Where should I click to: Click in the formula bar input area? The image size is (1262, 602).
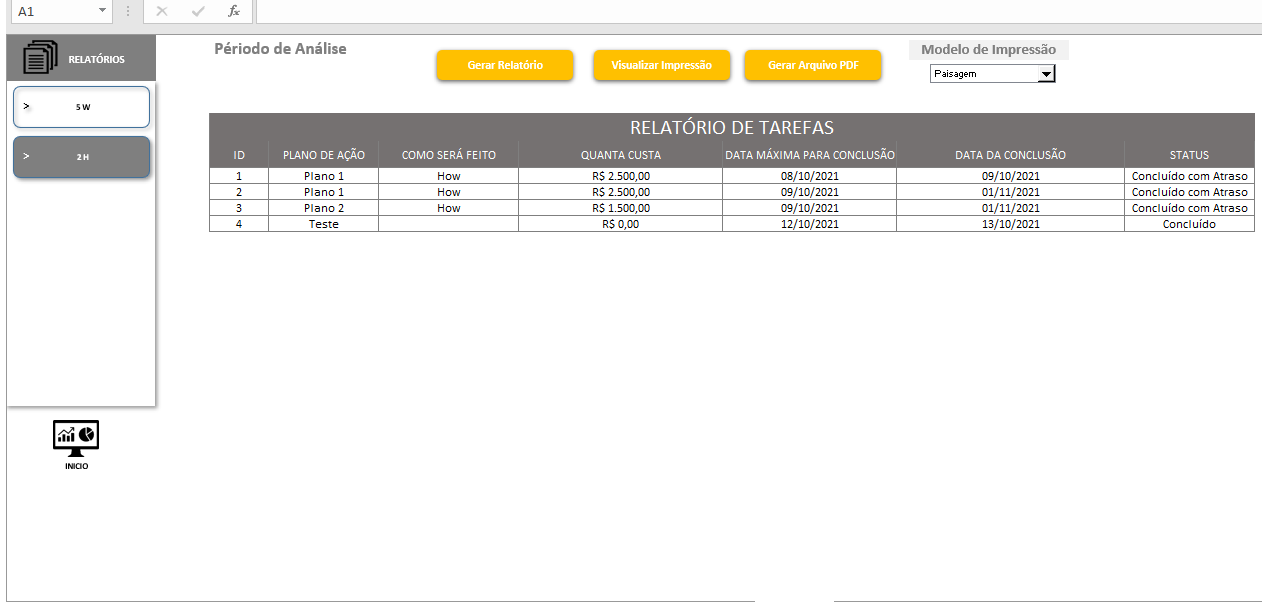click(x=750, y=11)
